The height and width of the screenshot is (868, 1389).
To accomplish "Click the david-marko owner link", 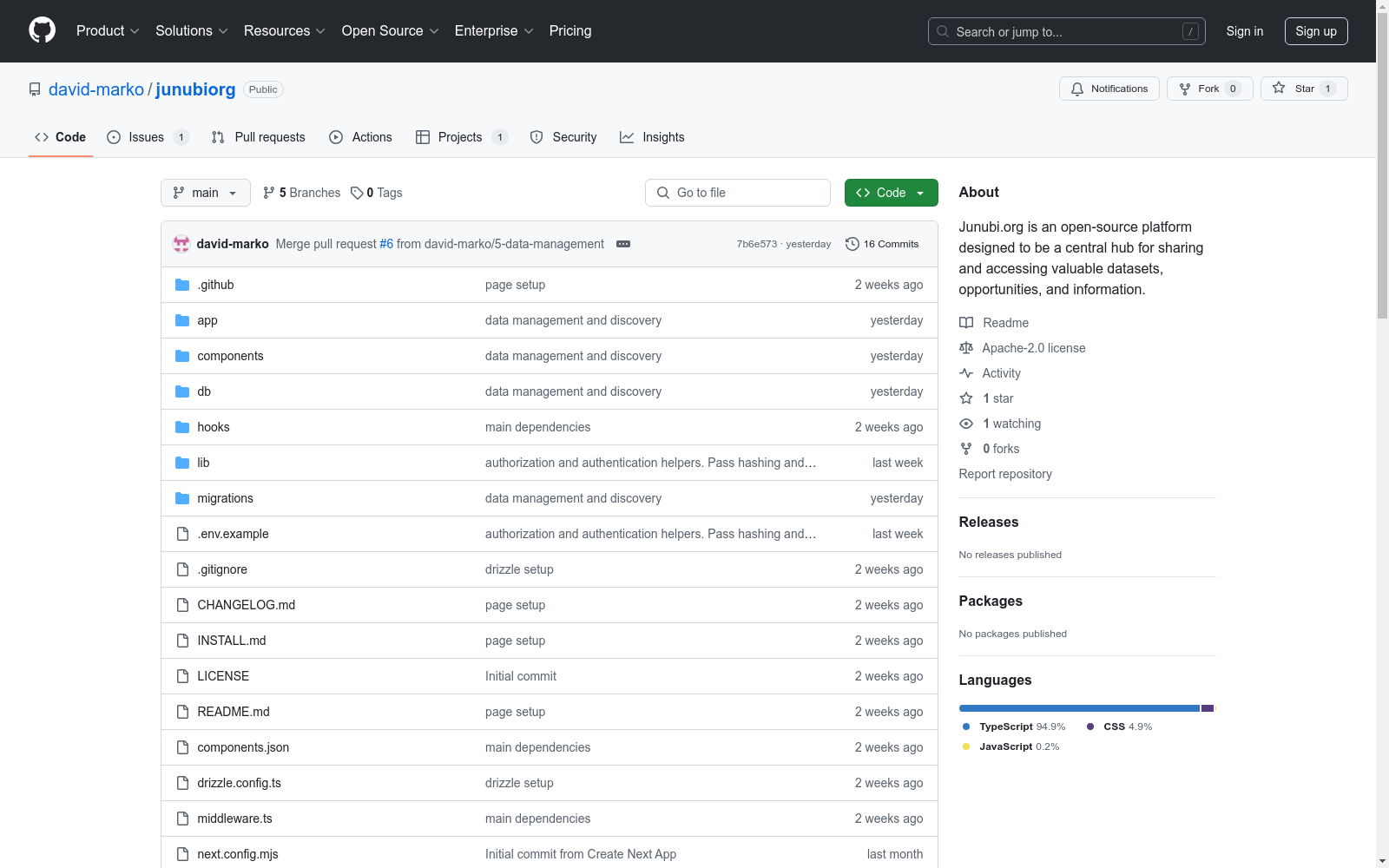I will point(96,89).
